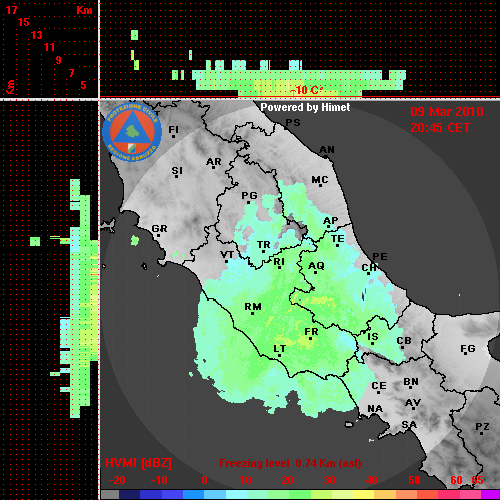Click the 50 dBZ legend value

[414, 480]
